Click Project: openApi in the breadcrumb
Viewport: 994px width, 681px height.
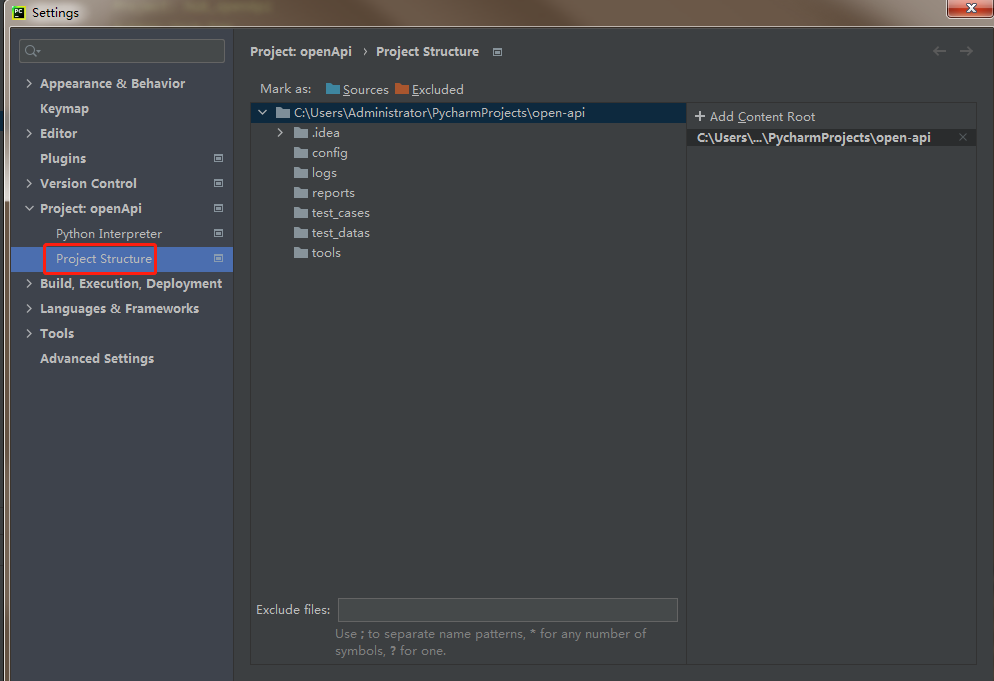300,51
